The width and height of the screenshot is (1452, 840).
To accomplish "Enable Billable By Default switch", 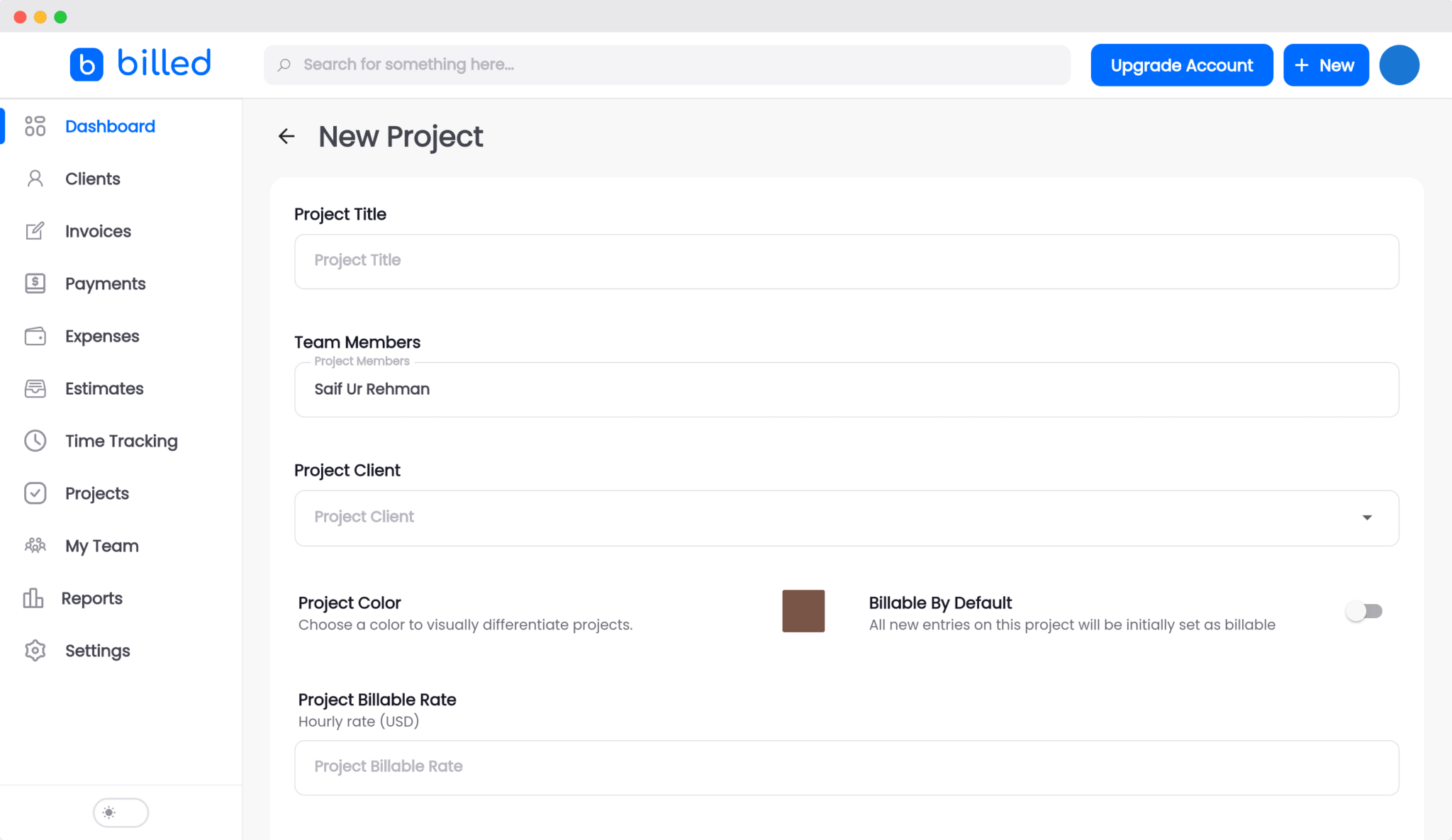I will tap(1365, 610).
